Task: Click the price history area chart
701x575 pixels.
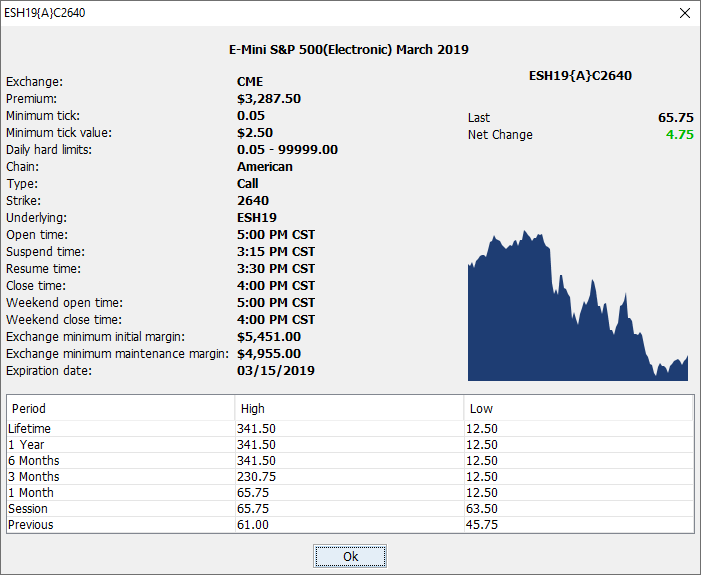Action: point(578,306)
